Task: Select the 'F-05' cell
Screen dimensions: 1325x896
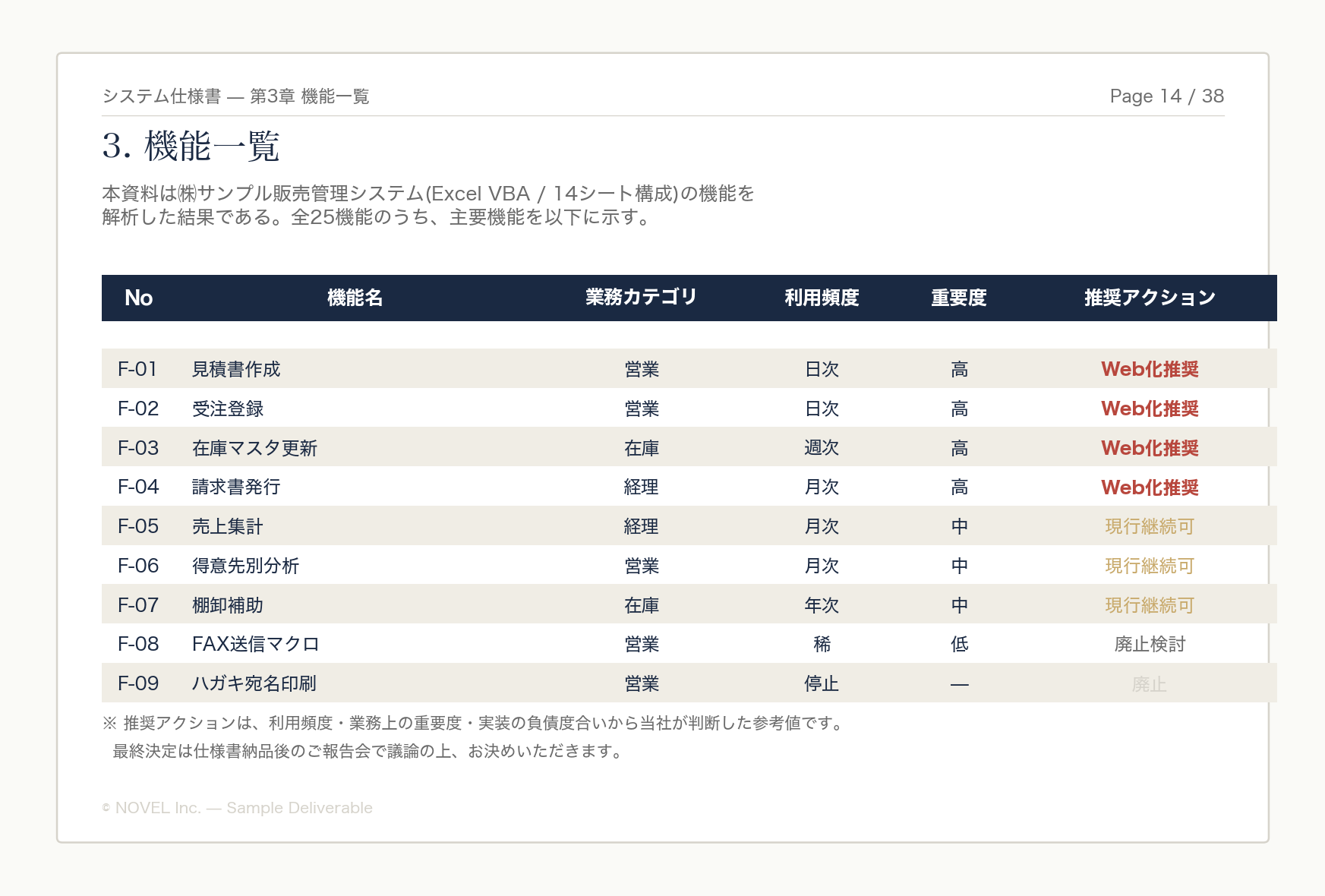Action: coord(138,526)
